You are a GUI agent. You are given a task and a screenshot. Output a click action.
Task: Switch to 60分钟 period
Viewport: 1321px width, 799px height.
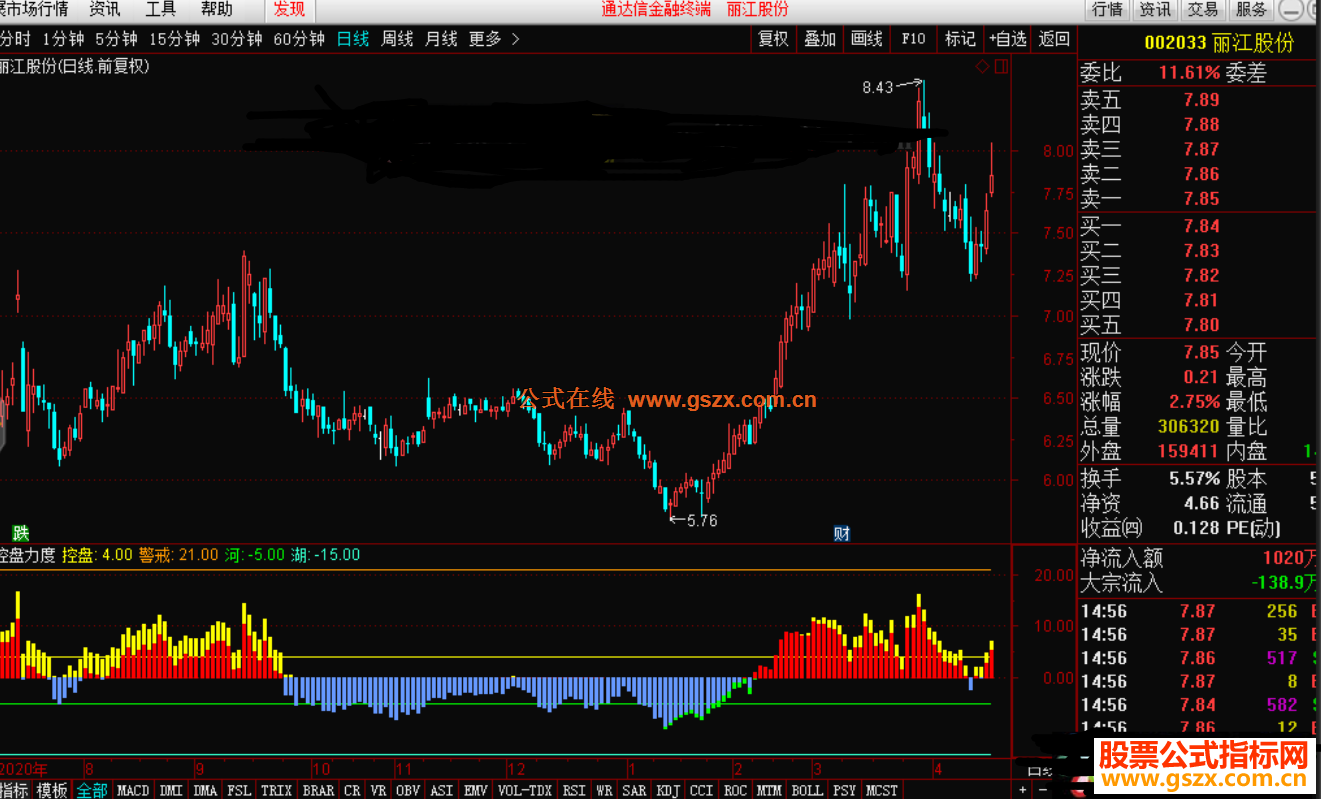click(x=299, y=39)
